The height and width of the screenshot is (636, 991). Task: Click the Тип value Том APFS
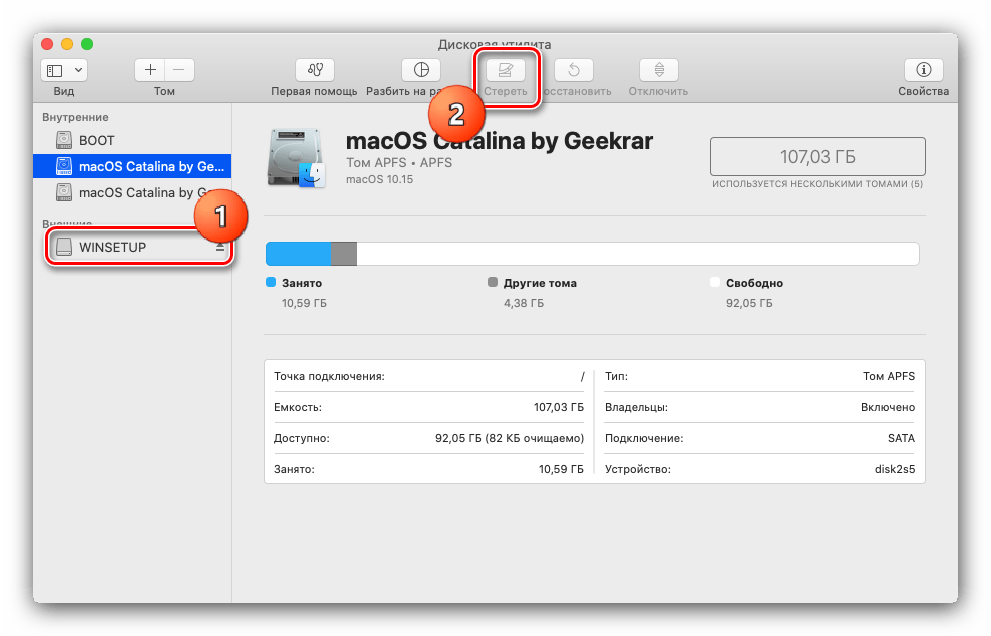(889, 376)
